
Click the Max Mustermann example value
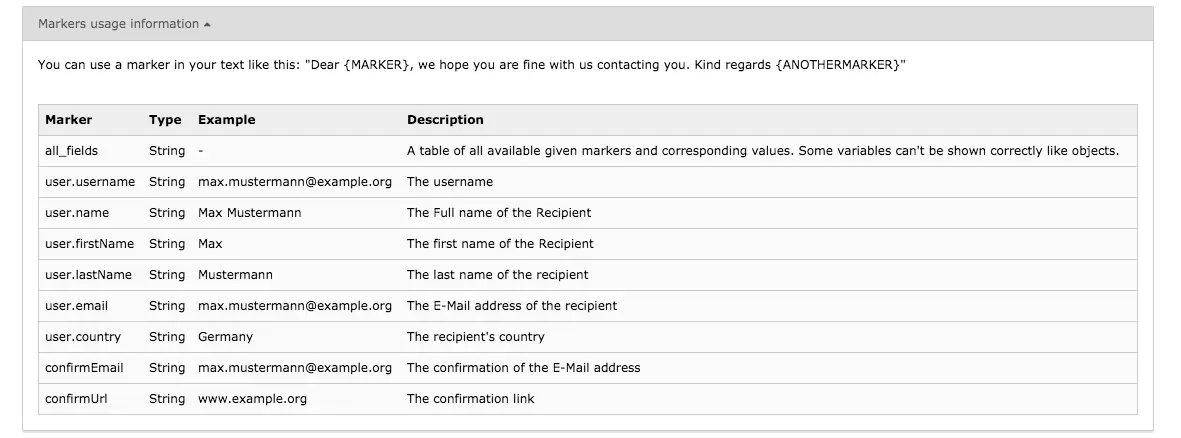tap(249, 213)
